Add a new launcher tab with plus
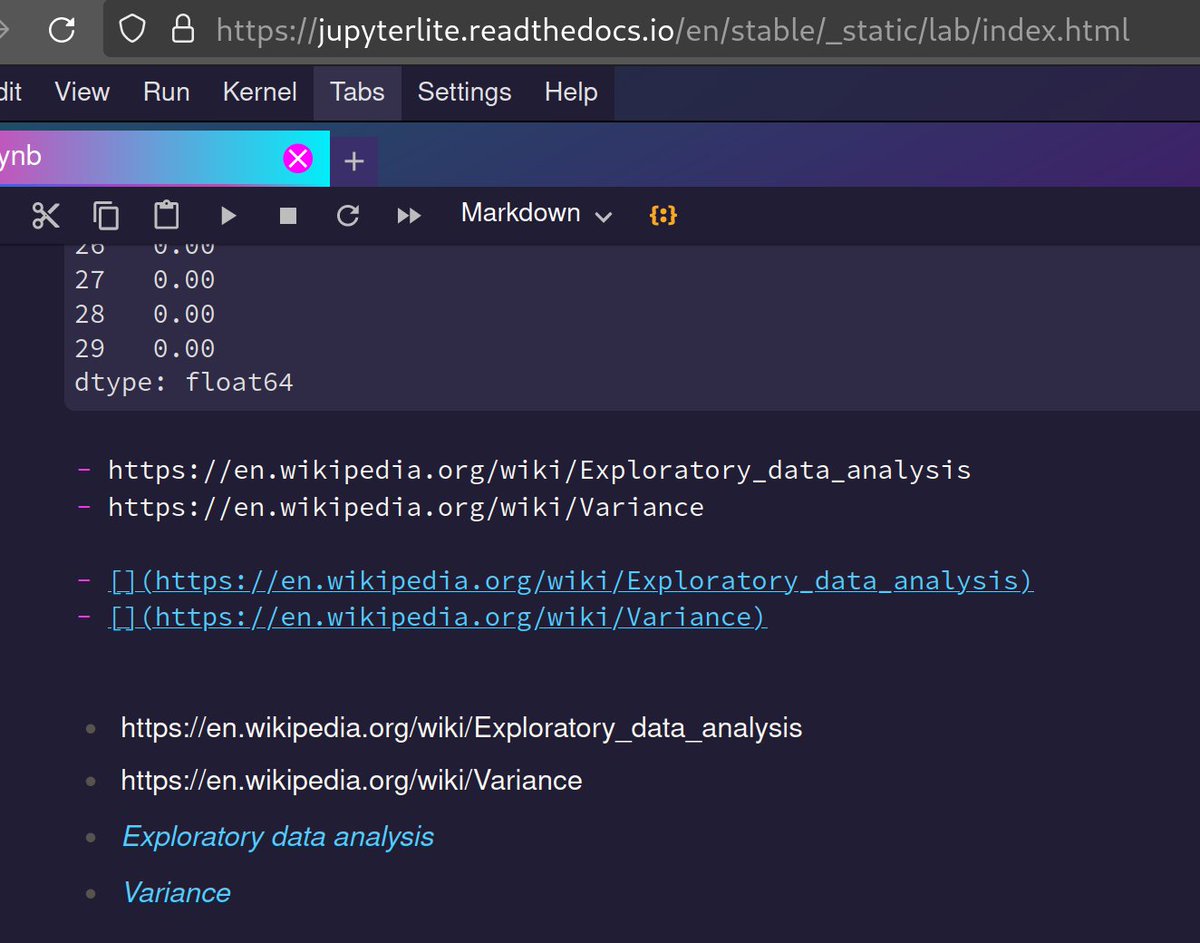This screenshot has height=943, width=1200. (354, 157)
